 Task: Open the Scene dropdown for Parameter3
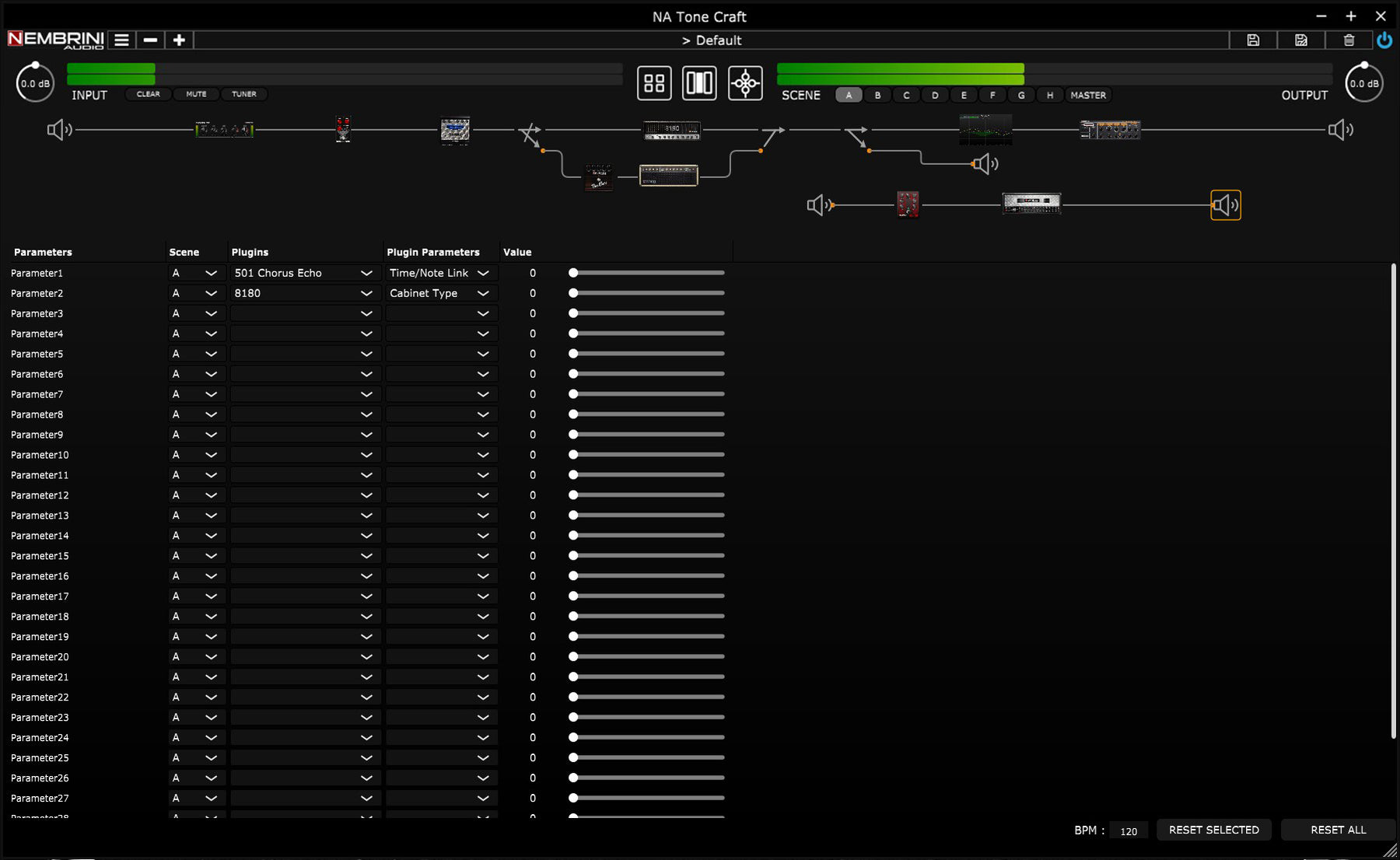pos(195,313)
